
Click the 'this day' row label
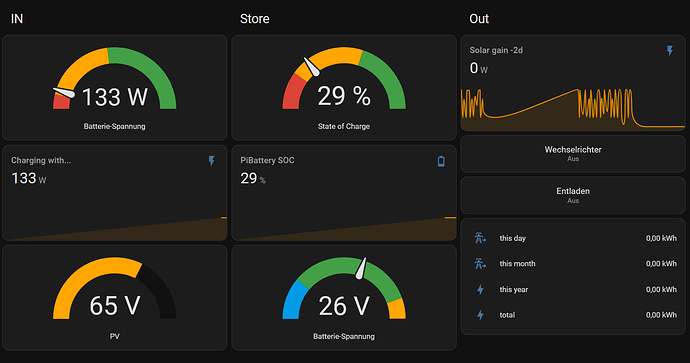tap(513, 238)
